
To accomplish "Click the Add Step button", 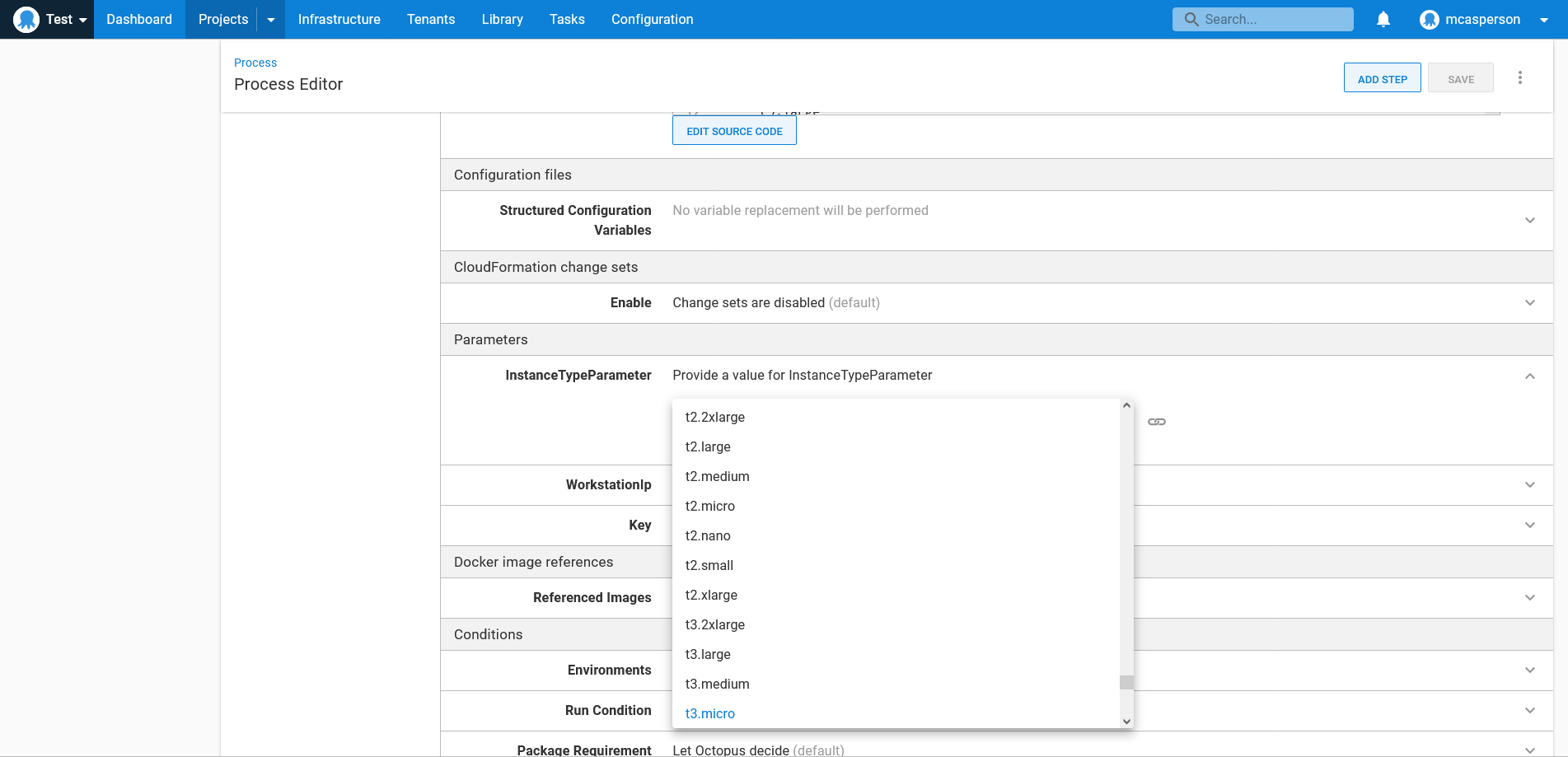I will (x=1382, y=79).
